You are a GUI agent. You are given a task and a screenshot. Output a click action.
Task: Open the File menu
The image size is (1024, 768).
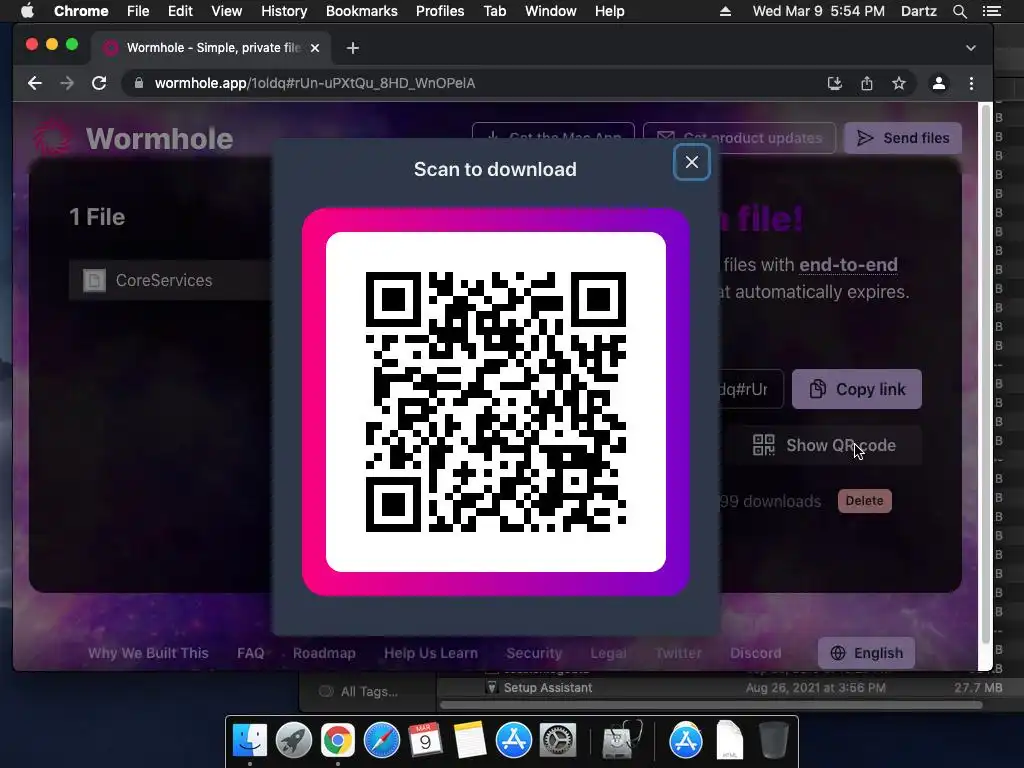click(x=138, y=11)
